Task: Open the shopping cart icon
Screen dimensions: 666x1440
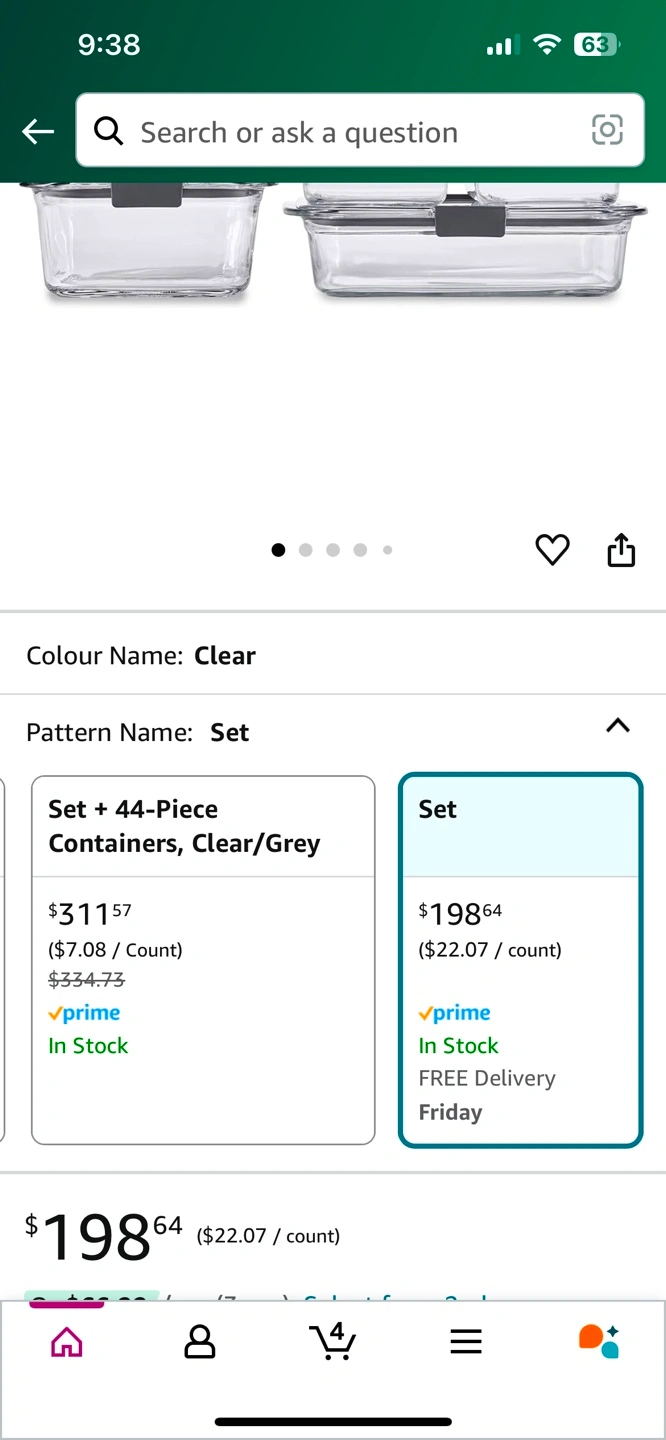Action: pos(332,1340)
